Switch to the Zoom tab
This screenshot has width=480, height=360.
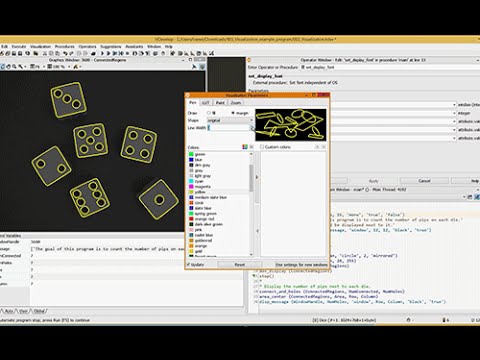pyautogui.click(x=236, y=103)
